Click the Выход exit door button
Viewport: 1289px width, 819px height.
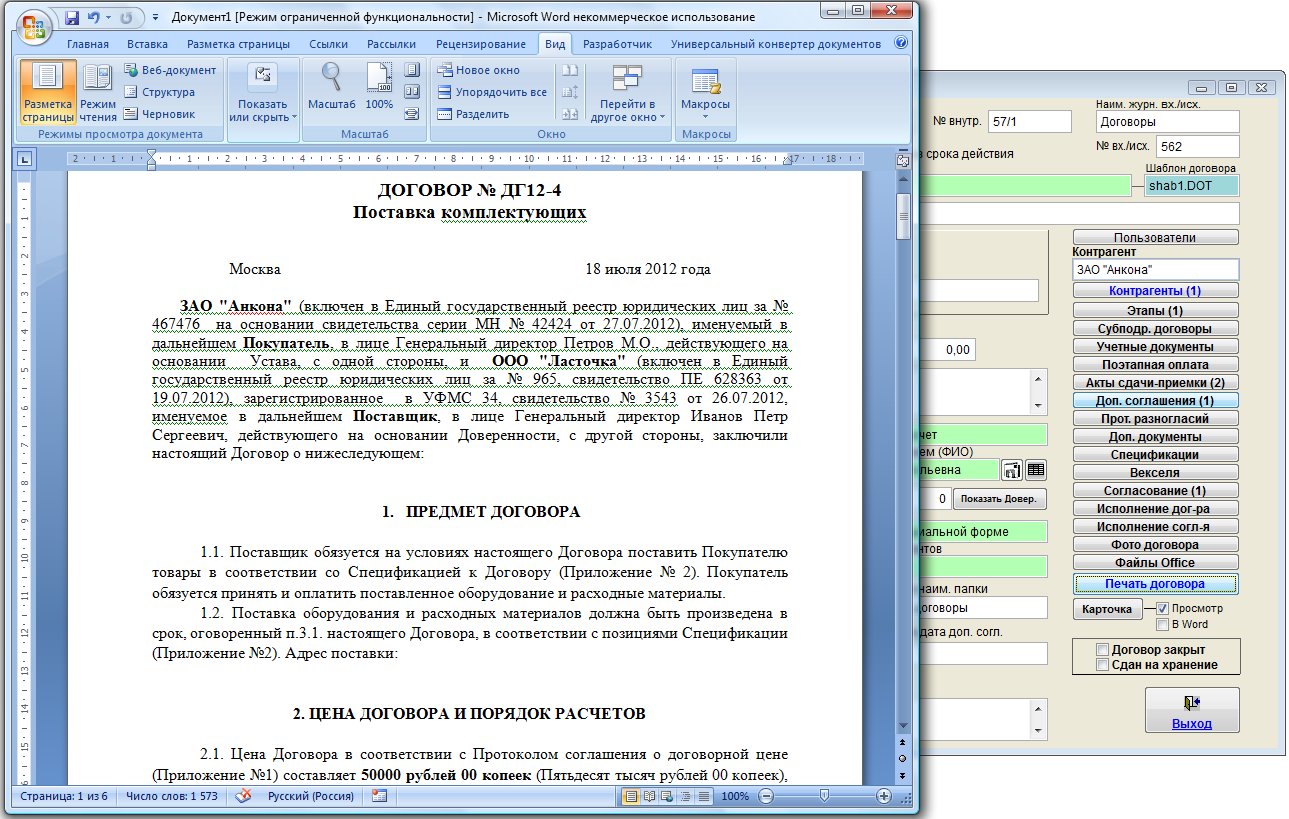pyautogui.click(x=1191, y=712)
